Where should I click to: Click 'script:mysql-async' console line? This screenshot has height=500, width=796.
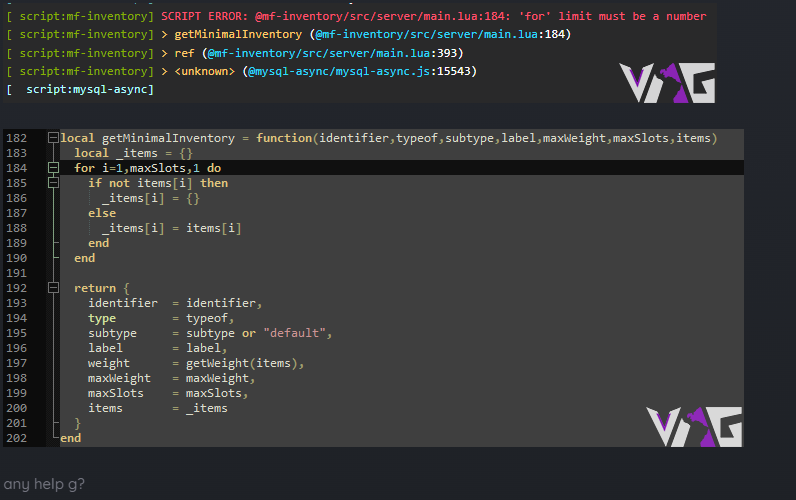86,90
